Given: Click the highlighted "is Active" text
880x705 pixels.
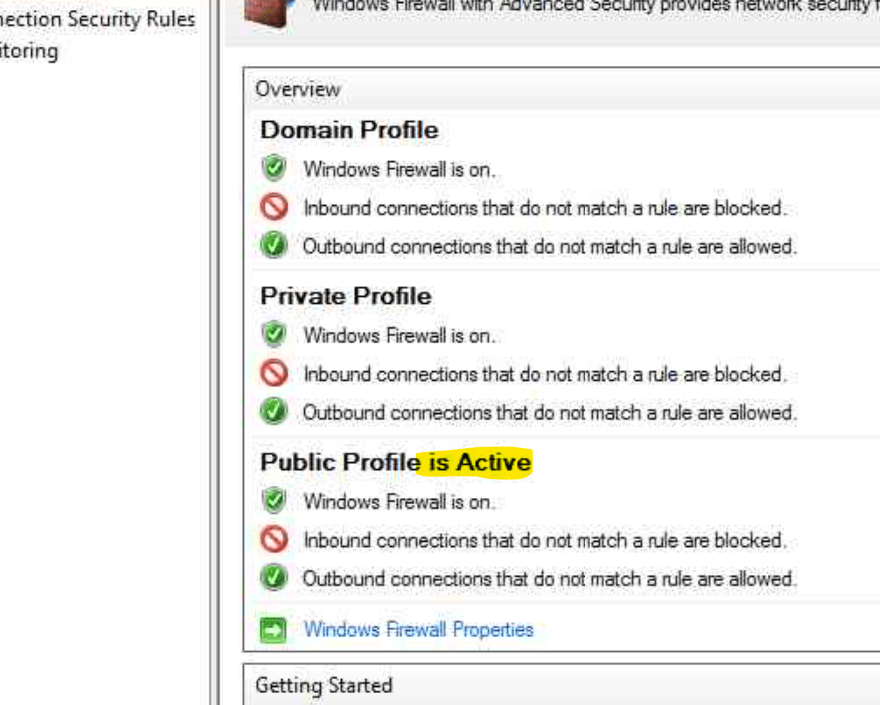Looking at the screenshot, I should tap(478, 463).
